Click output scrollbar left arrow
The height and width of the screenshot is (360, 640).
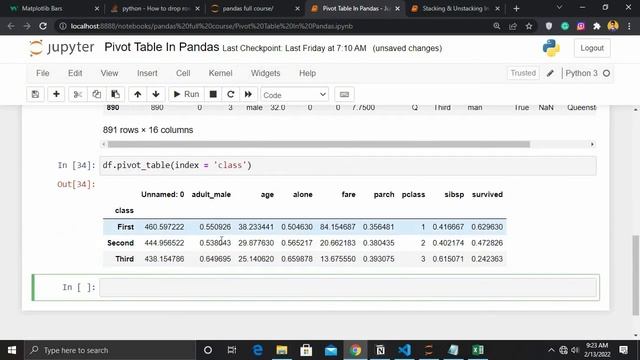coord(104,144)
